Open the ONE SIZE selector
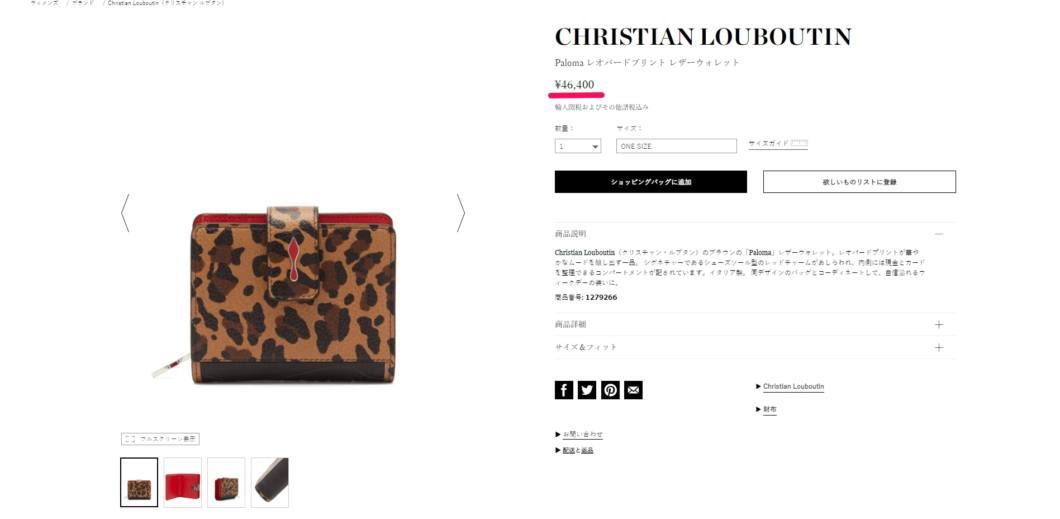The height and width of the screenshot is (519, 1060). click(676, 146)
